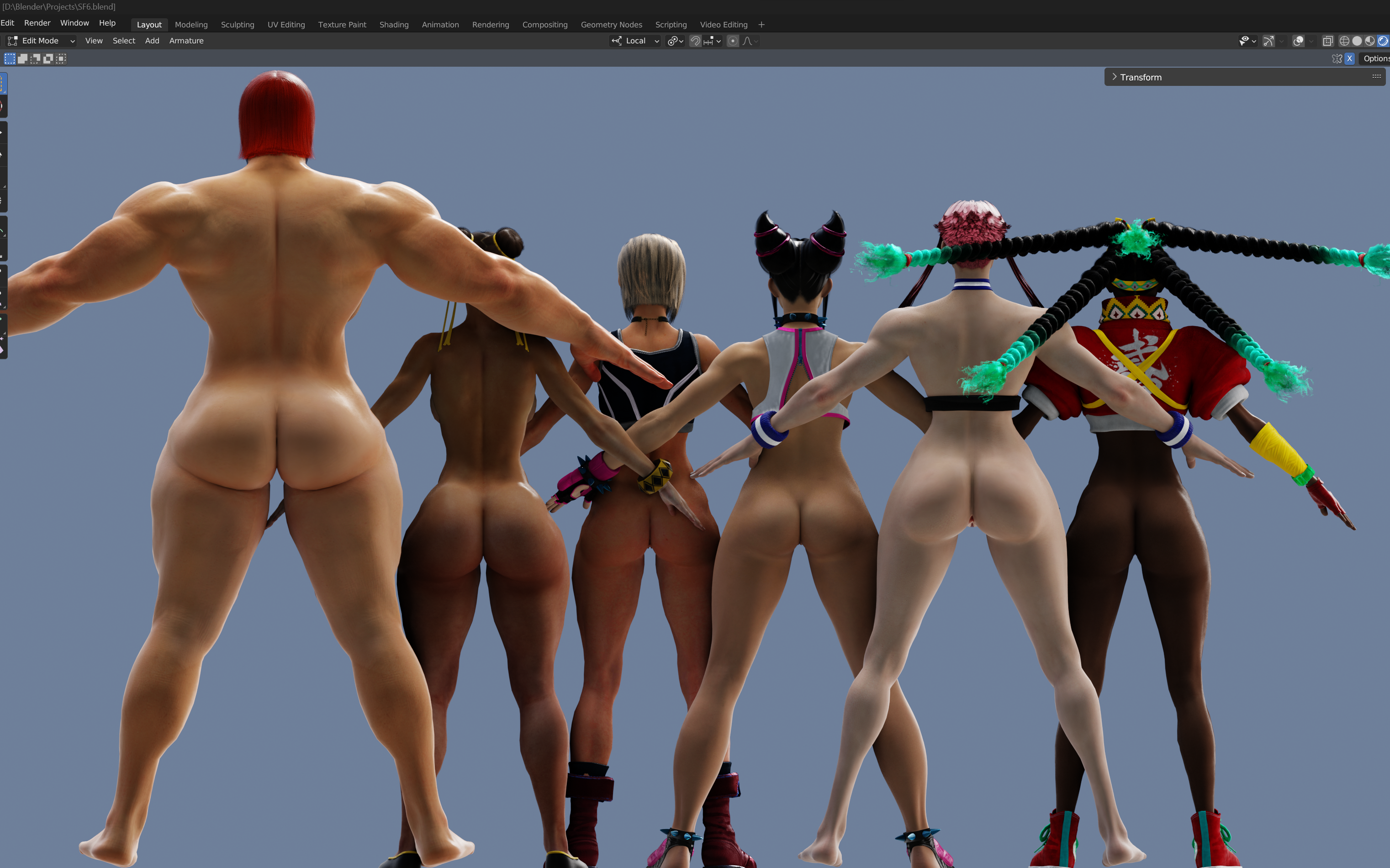Screen dimensions: 1390x868
Task: Toggle viewport overlays
Action: tap(1298, 41)
